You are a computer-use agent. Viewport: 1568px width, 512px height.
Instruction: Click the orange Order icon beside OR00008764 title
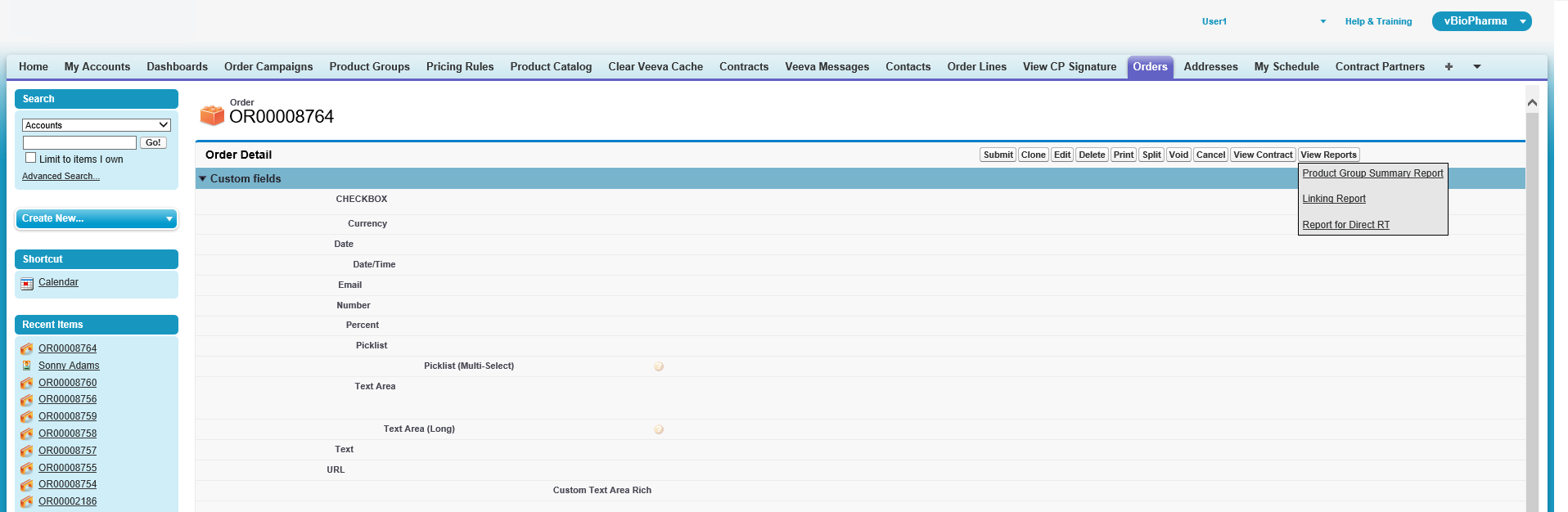point(212,115)
